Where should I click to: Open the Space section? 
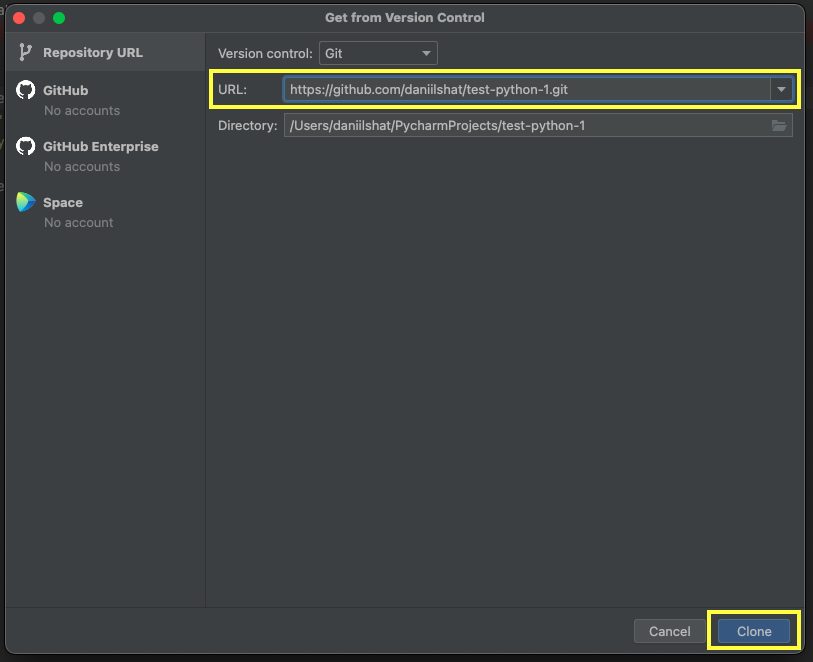click(105, 211)
